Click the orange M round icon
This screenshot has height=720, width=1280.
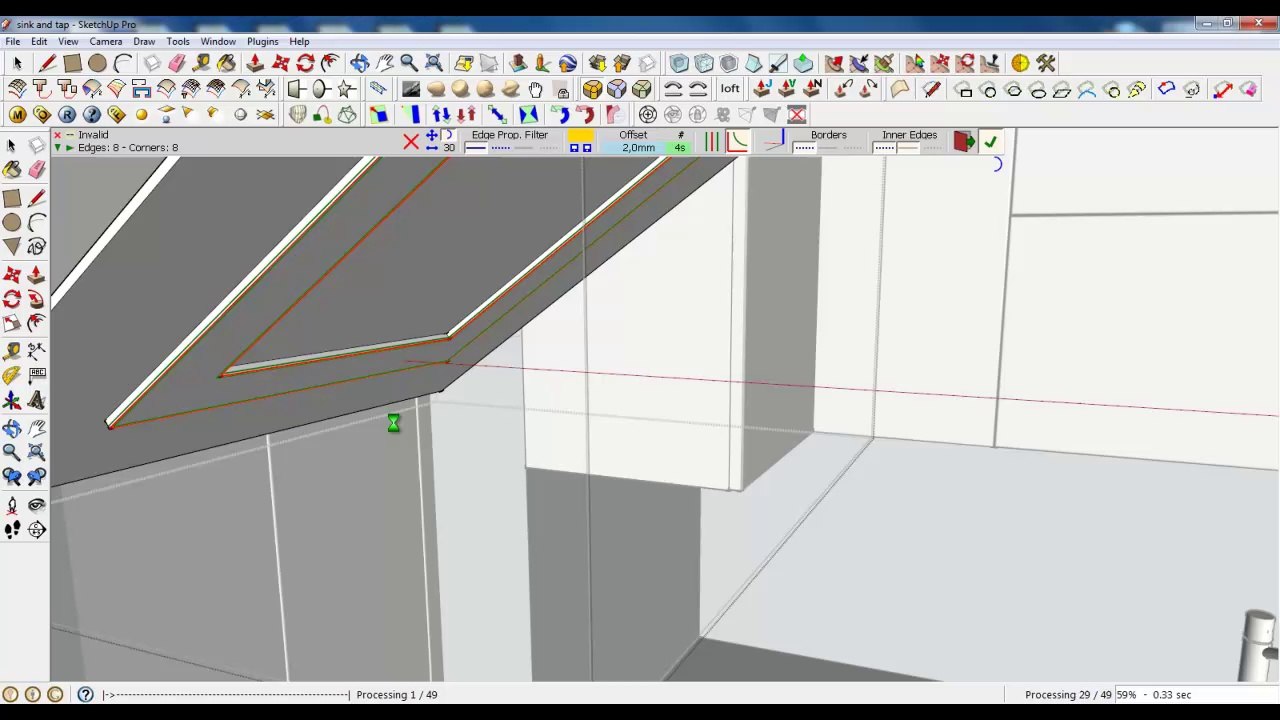tap(17, 115)
